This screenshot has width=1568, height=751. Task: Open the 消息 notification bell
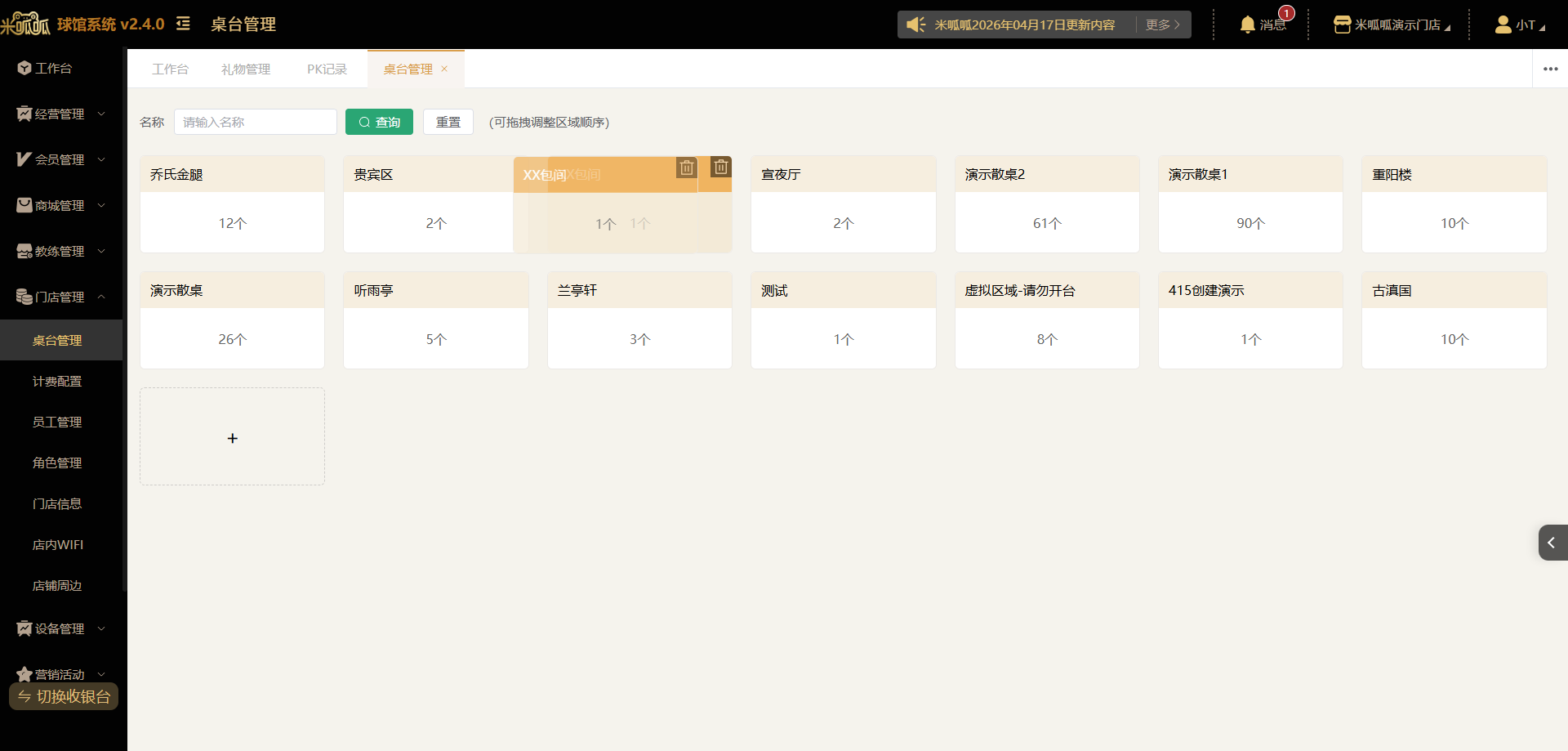[1263, 25]
